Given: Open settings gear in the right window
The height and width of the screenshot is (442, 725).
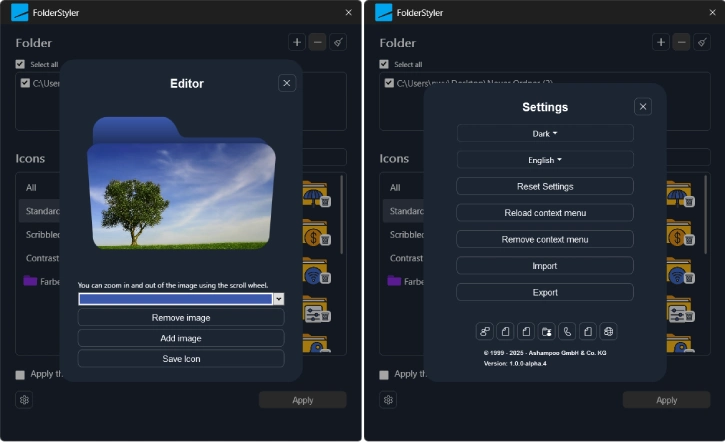Looking at the screenshot, I should [388, 399].
